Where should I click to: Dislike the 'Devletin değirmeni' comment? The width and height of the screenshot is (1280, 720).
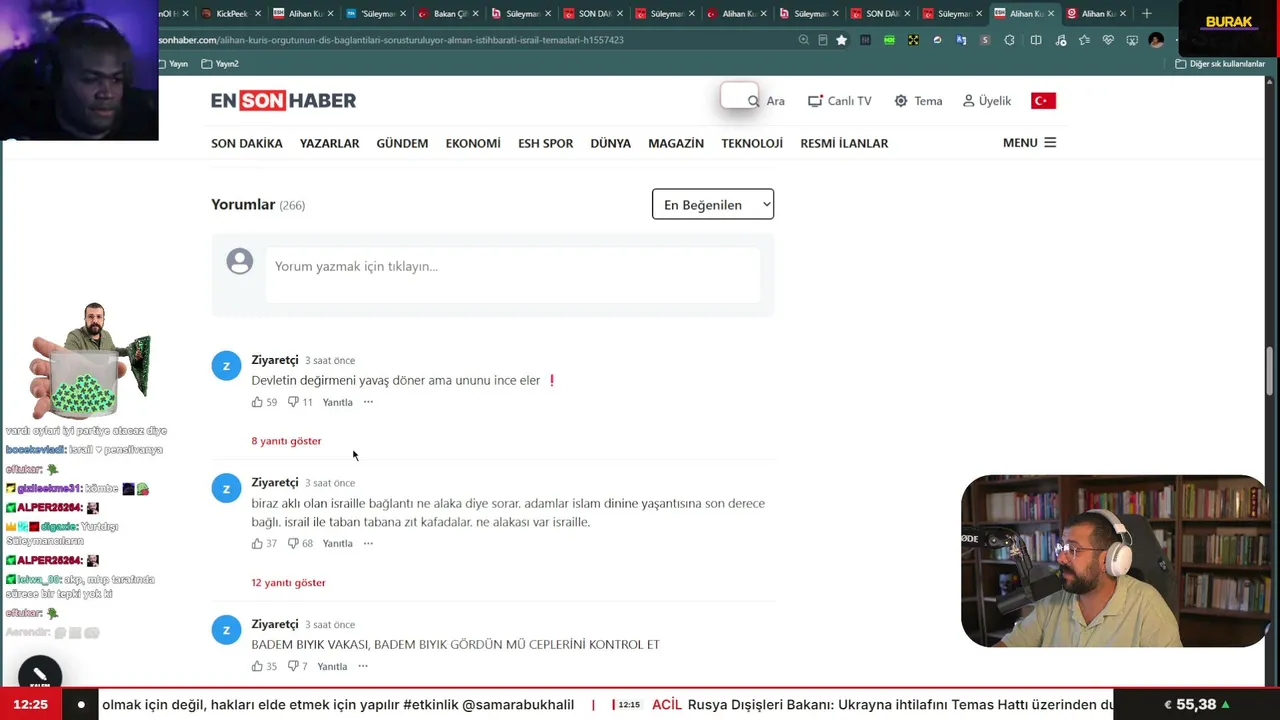(x=293, y=402)
